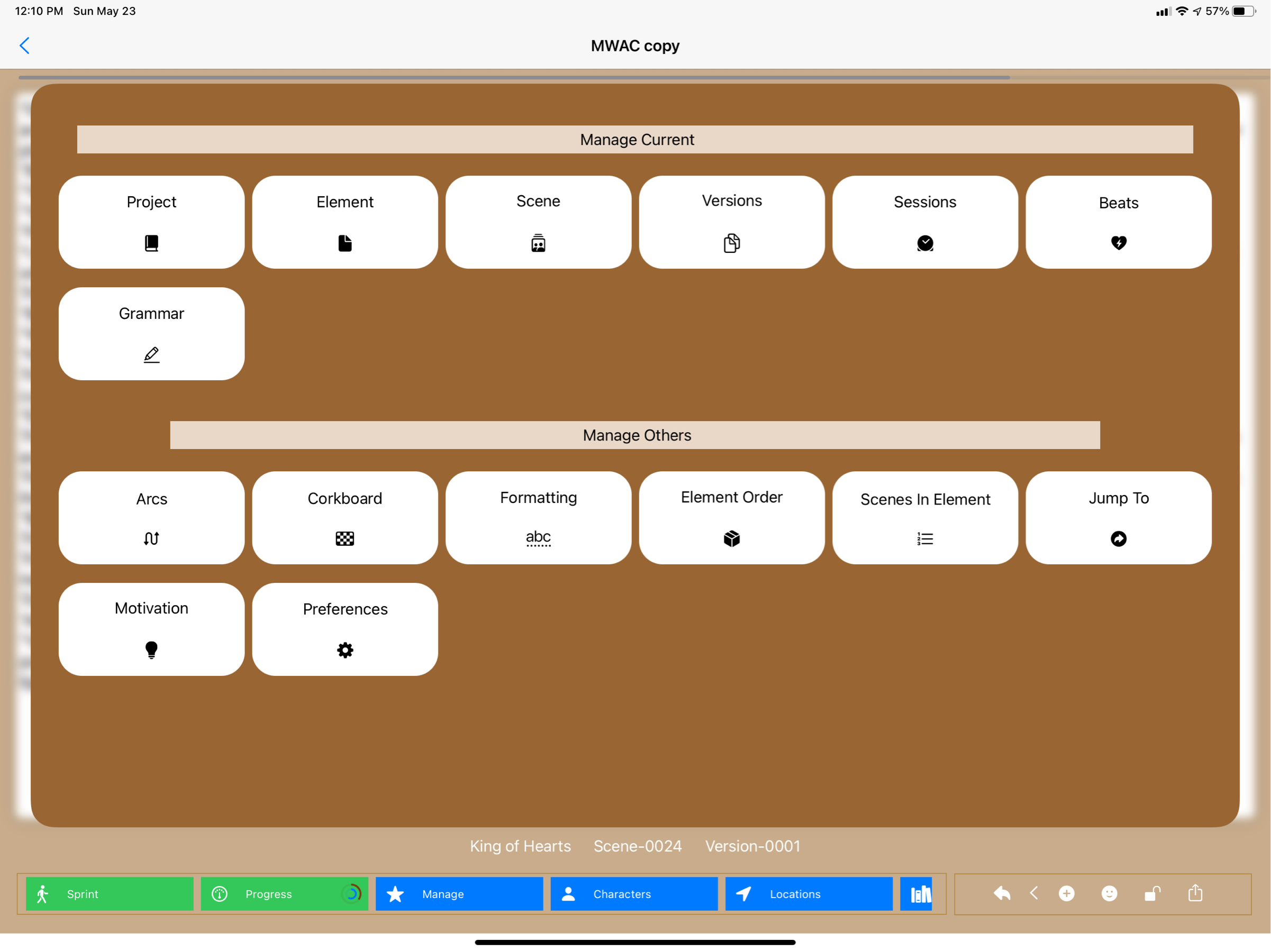
Task: Tap the small left chevron in bottom toolbar
Action: [1034, 893]
